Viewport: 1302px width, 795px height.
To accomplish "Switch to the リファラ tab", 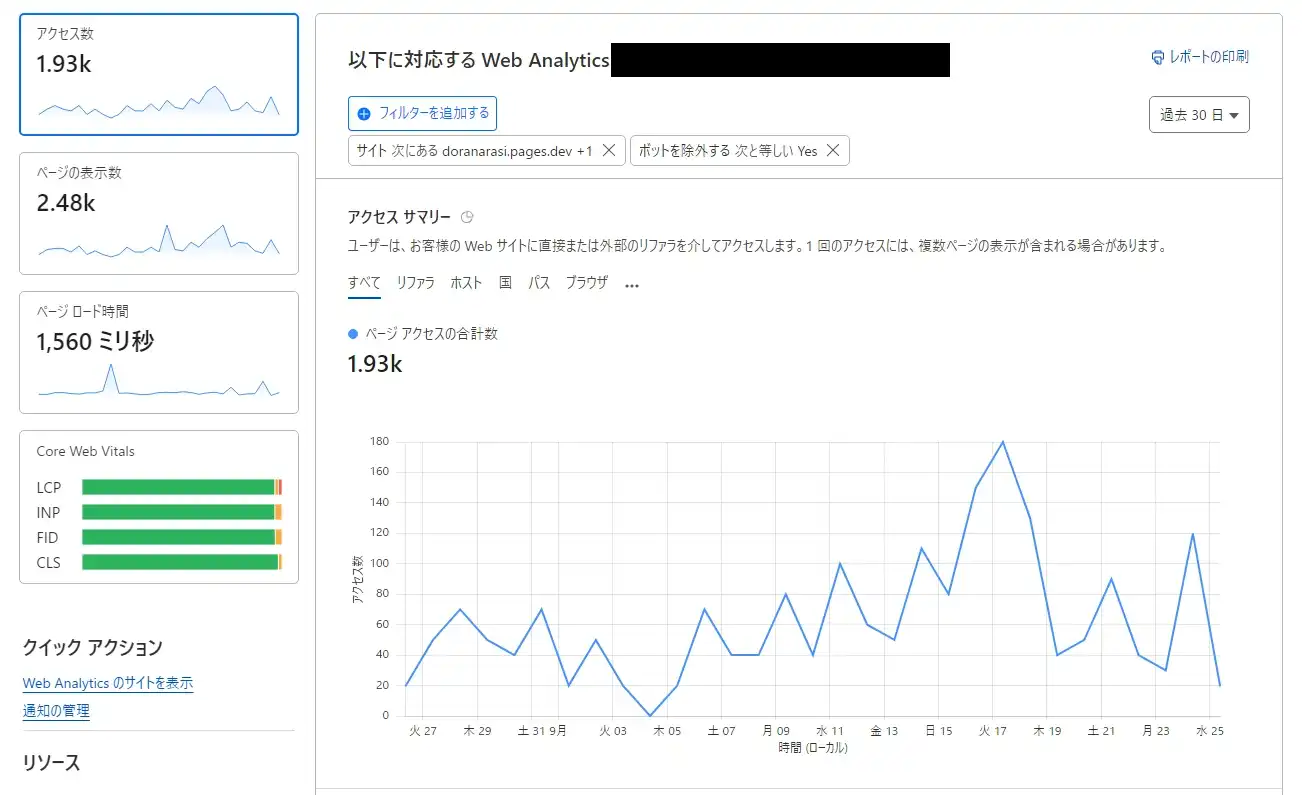I will [x=415, y=283].
